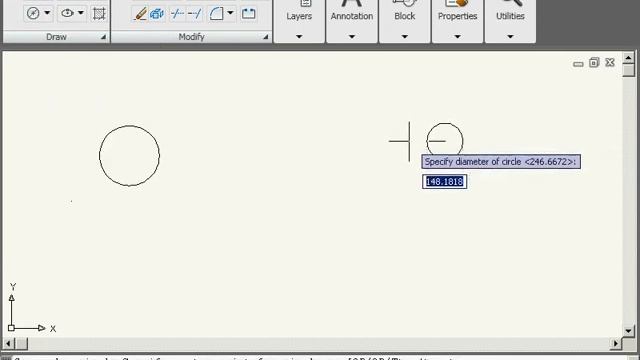Image resolution: width=640 pixels, height=360 pixels.
Task: Expand the Modify panel title bar
Action: point(191,37)
